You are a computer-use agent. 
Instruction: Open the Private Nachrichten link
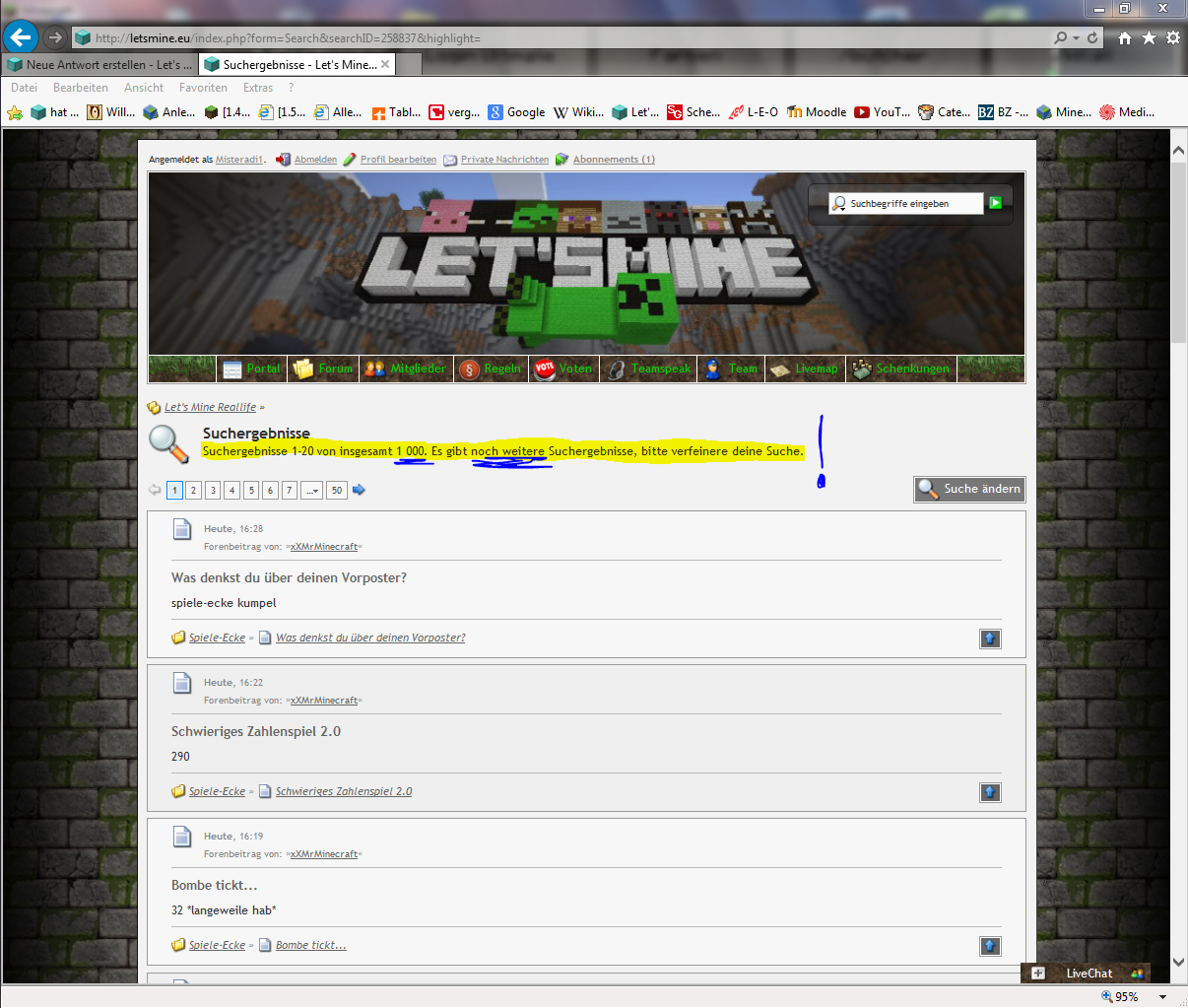coord(504,160)
